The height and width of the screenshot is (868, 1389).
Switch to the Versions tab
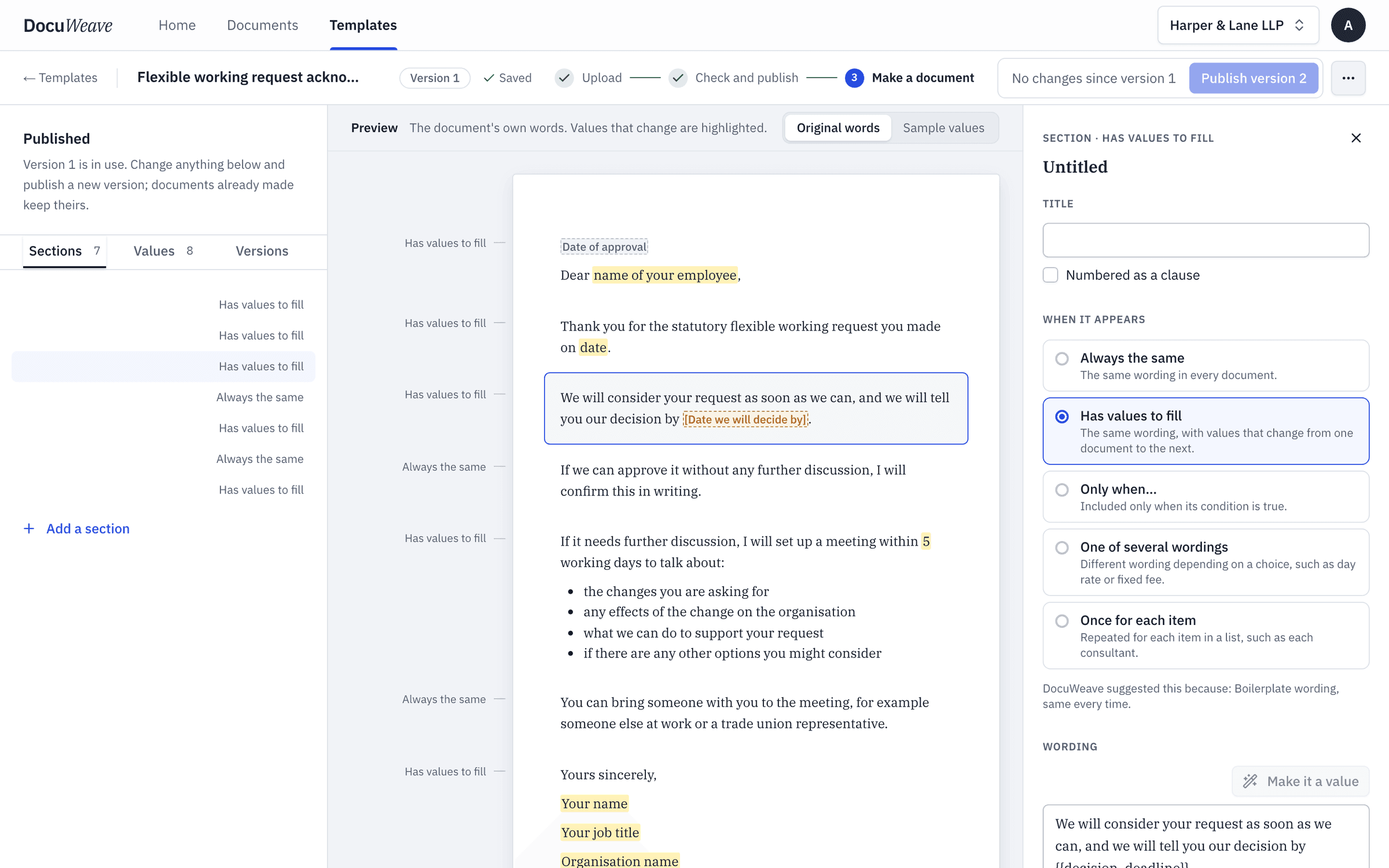(262, 251)
